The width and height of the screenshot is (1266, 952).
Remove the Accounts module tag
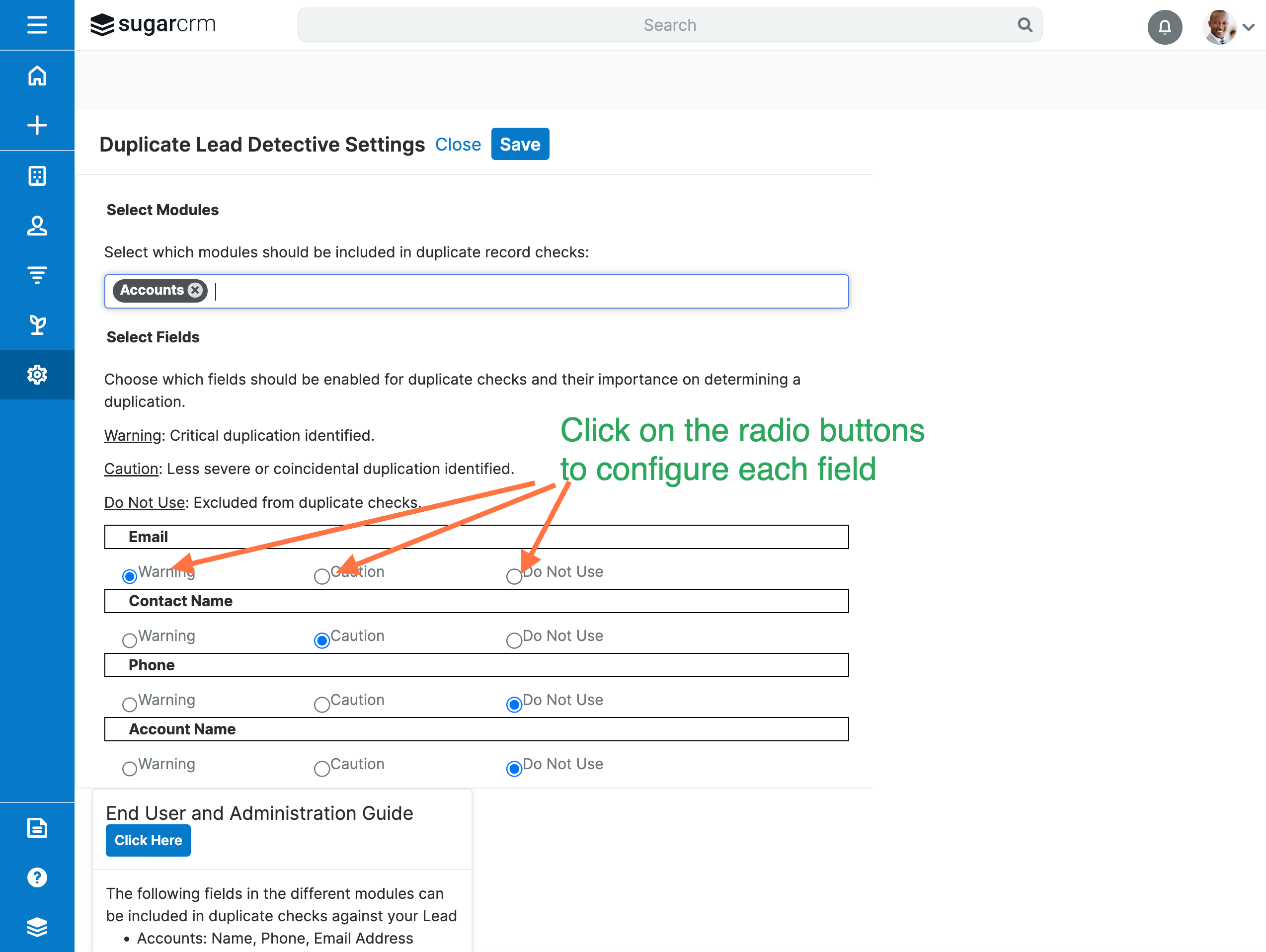click(x=195, y=290)
